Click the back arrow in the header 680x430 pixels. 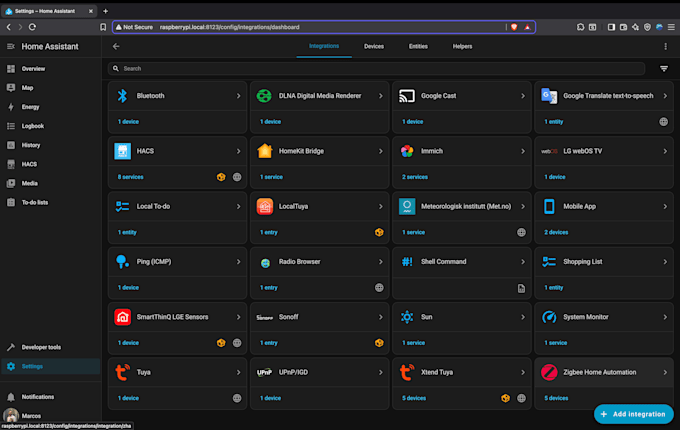click(x=116, y=46)
